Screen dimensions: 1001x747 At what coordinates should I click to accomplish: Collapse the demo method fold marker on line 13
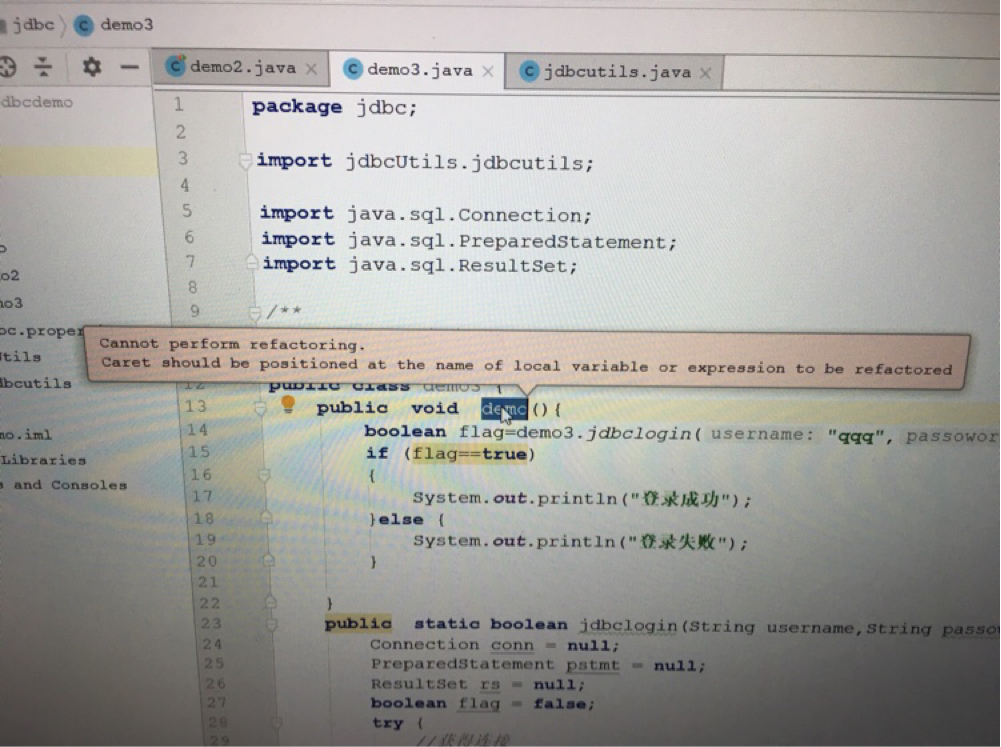[260, 407]
